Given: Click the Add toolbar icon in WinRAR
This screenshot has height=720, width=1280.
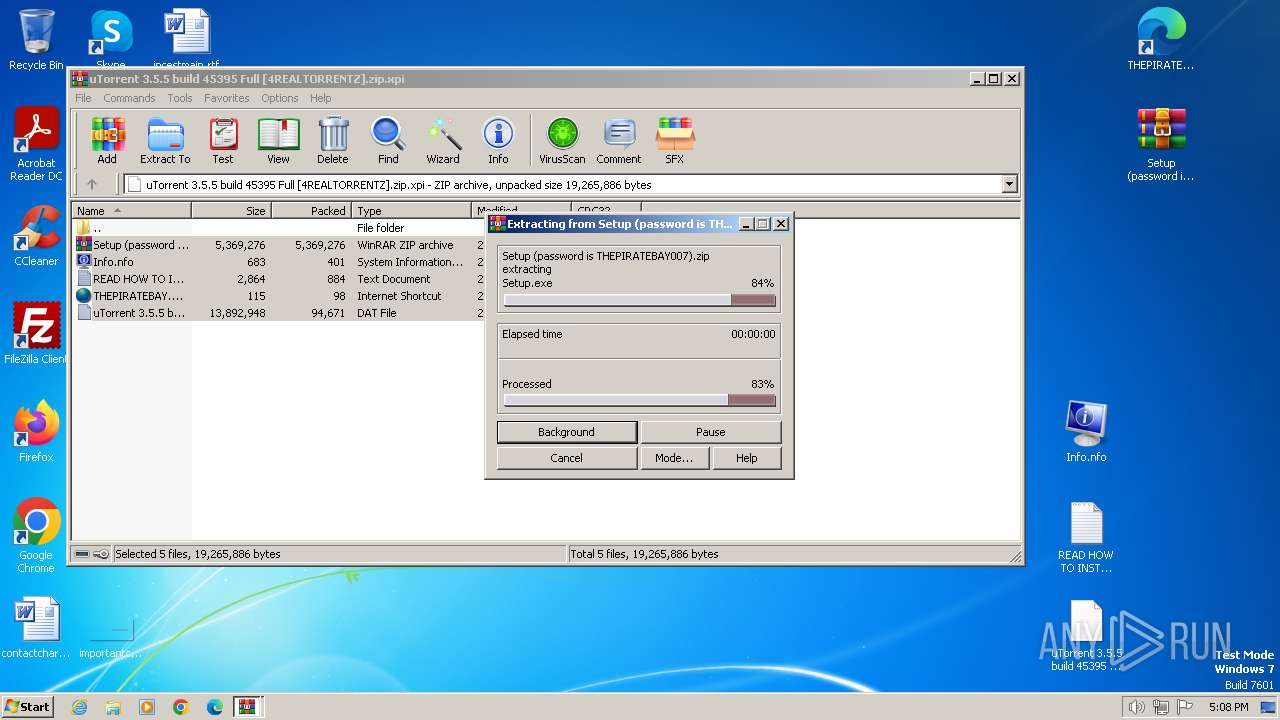Looking at the screenshot, I should coord(107,140).
